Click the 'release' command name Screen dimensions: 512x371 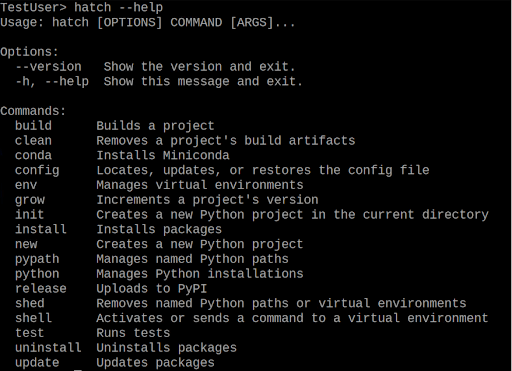tap(41, 288)
